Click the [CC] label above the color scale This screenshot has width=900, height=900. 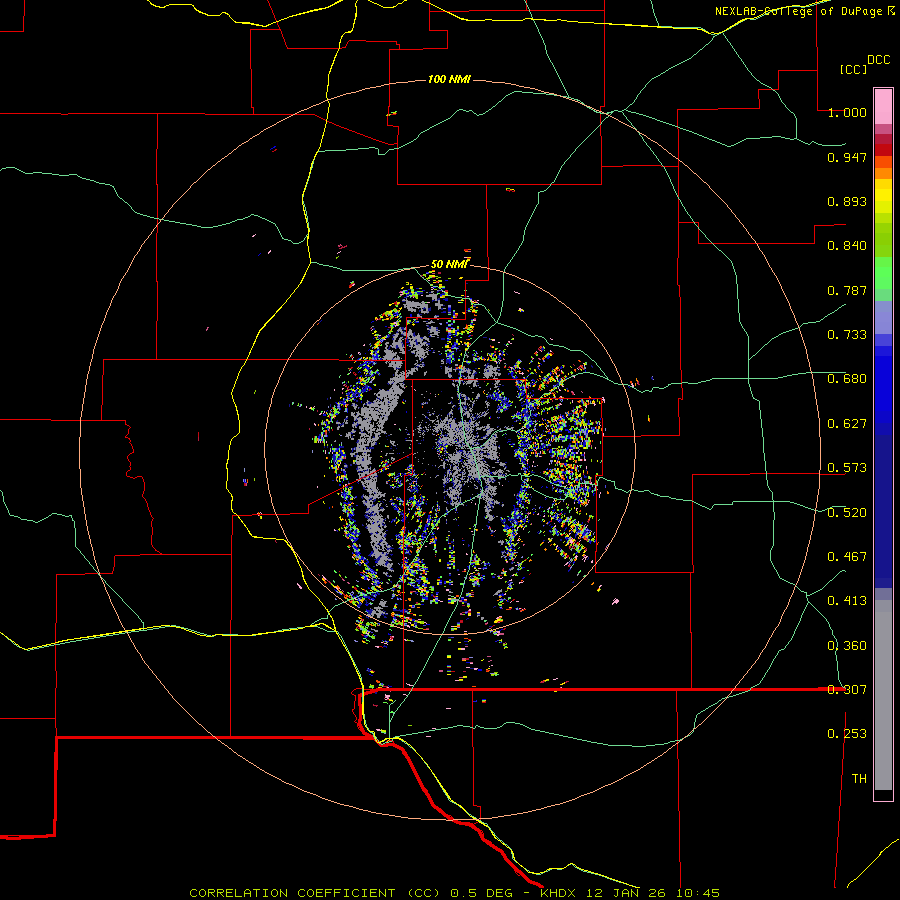(x=854, y=69)
